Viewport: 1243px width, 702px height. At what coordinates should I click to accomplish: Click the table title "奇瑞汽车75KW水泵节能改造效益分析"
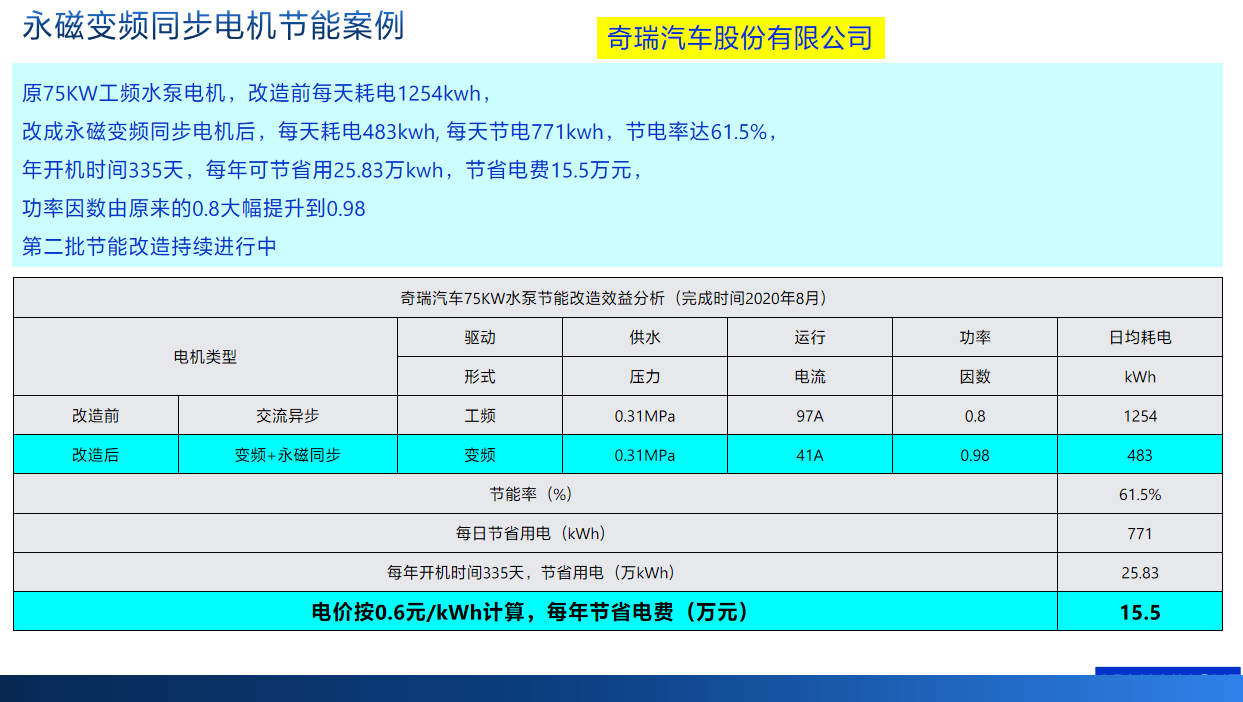pyautogui.click(x=618, y=298)
